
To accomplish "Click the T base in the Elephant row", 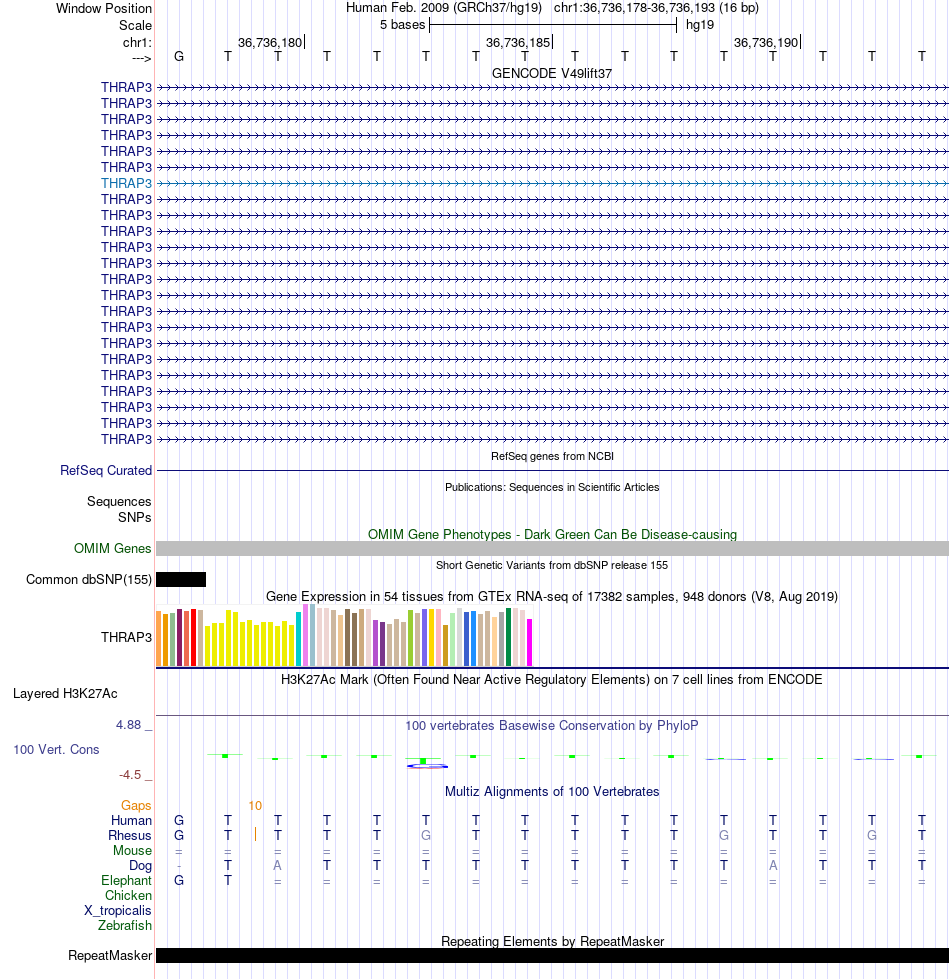I will [228, 880].
